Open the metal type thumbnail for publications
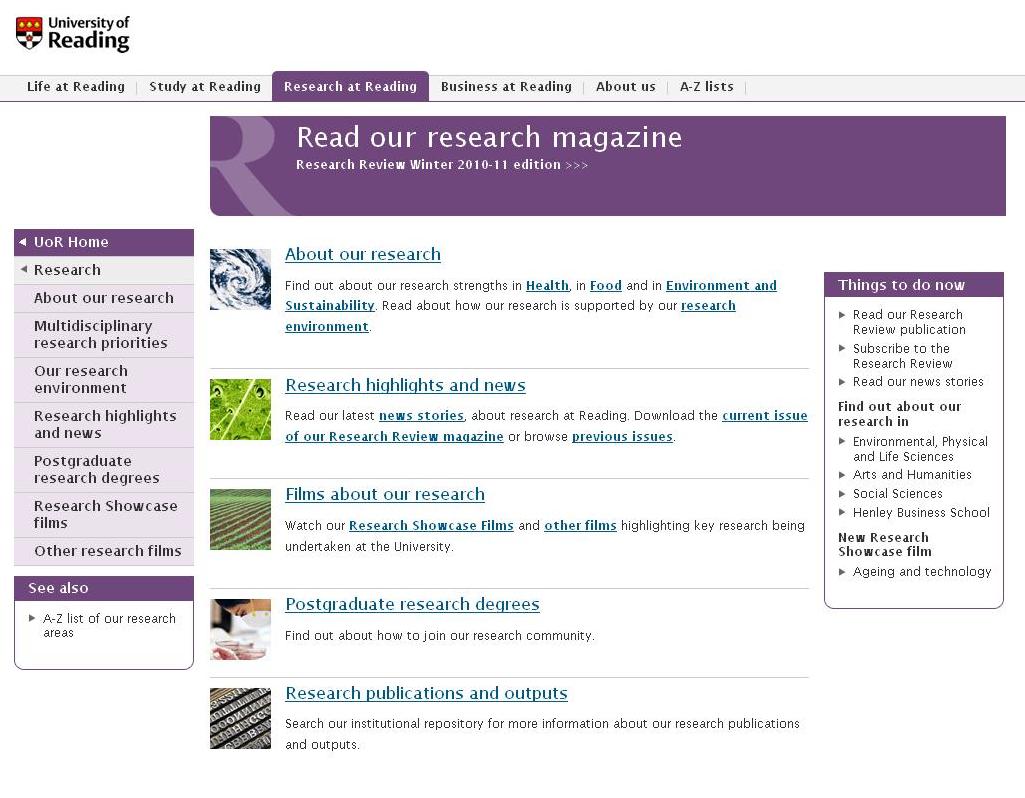 point(240,718)
